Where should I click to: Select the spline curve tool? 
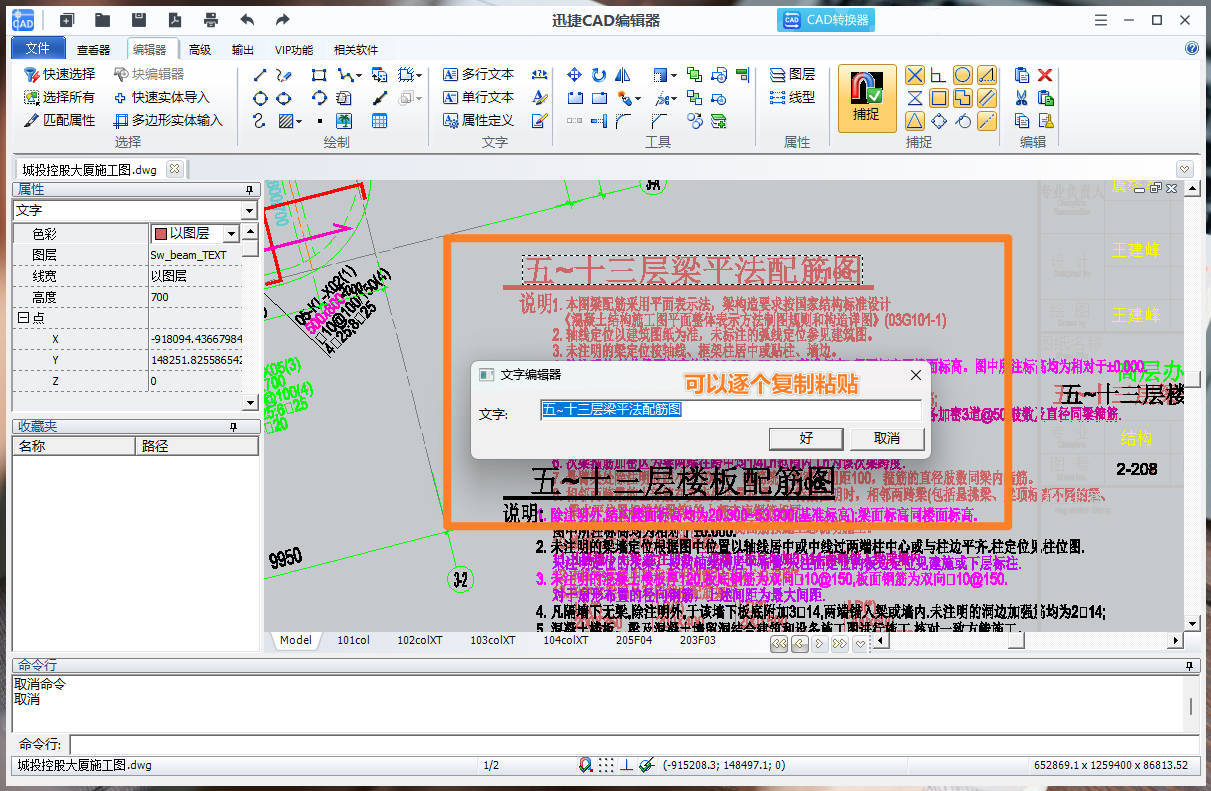point(260,121)
